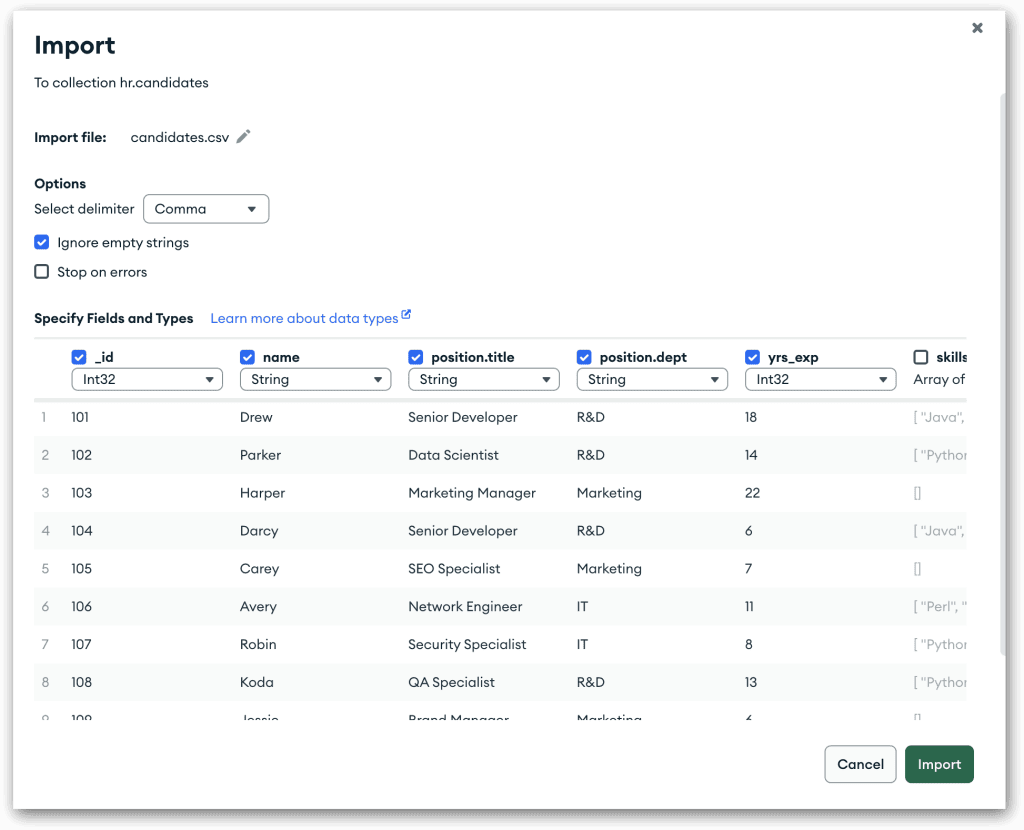Toggle the Ignore empty strings checkbox

point(42,242)
